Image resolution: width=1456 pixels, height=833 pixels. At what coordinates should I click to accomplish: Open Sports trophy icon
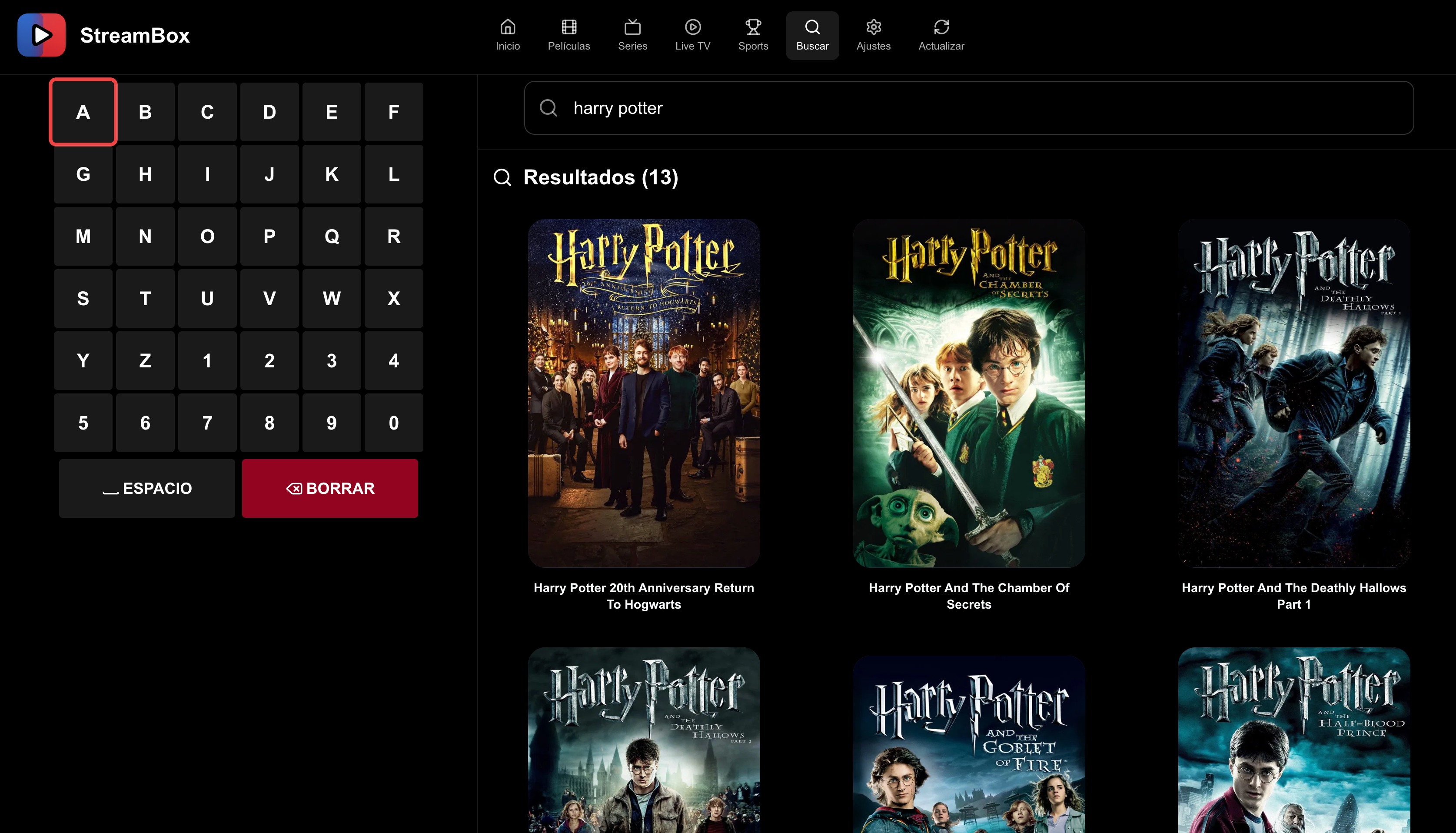tap(753, 27)
